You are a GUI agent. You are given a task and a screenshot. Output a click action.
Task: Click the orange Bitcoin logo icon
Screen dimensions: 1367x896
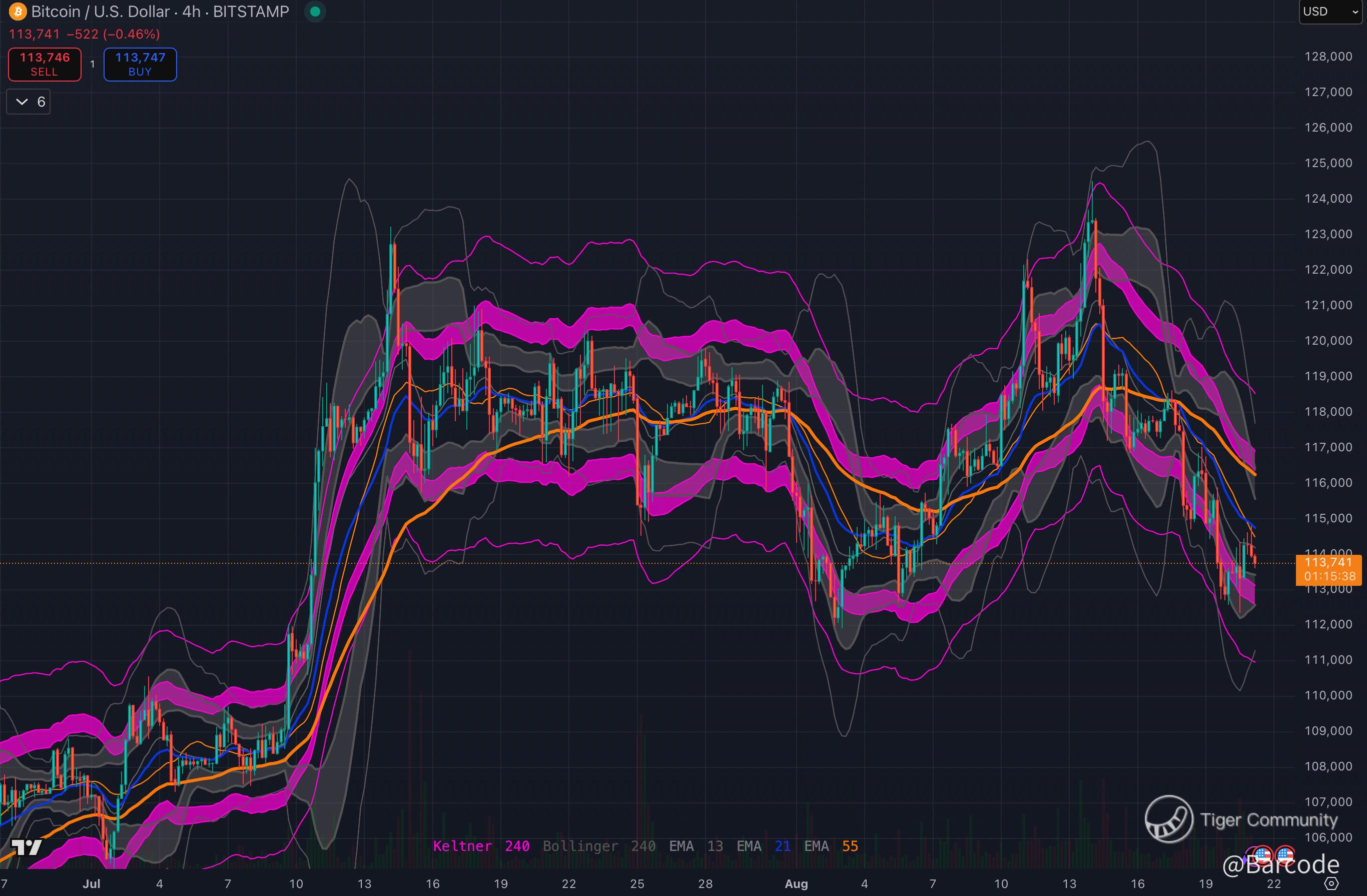pos(18,12)
